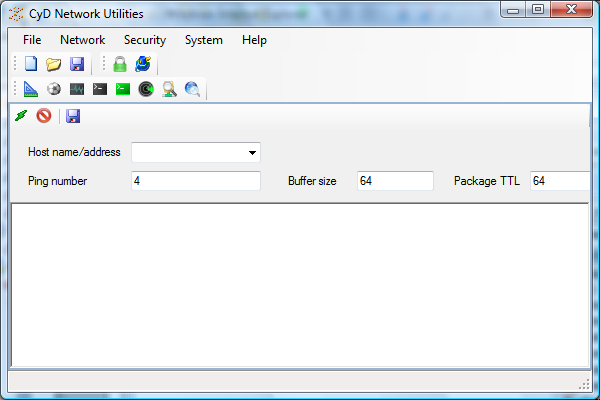Click the Internet Explorer globe icon
Image resolution: width=600 pixels, height=400 pixels.
click(143, 64)
